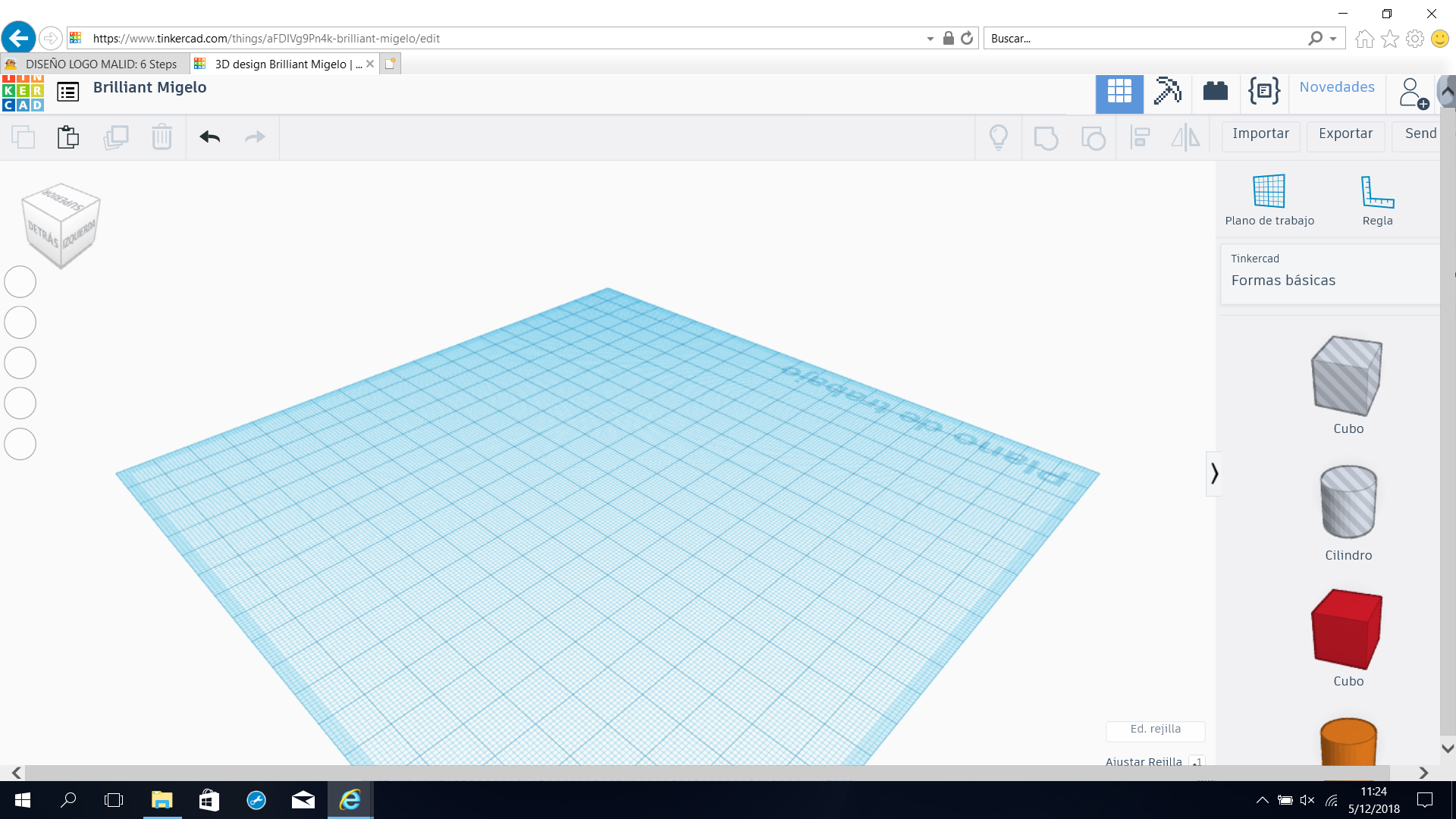Click the Mirror flip icon
The image size is (1456, 819).
pyautogui.click(x=1185, y=137)
